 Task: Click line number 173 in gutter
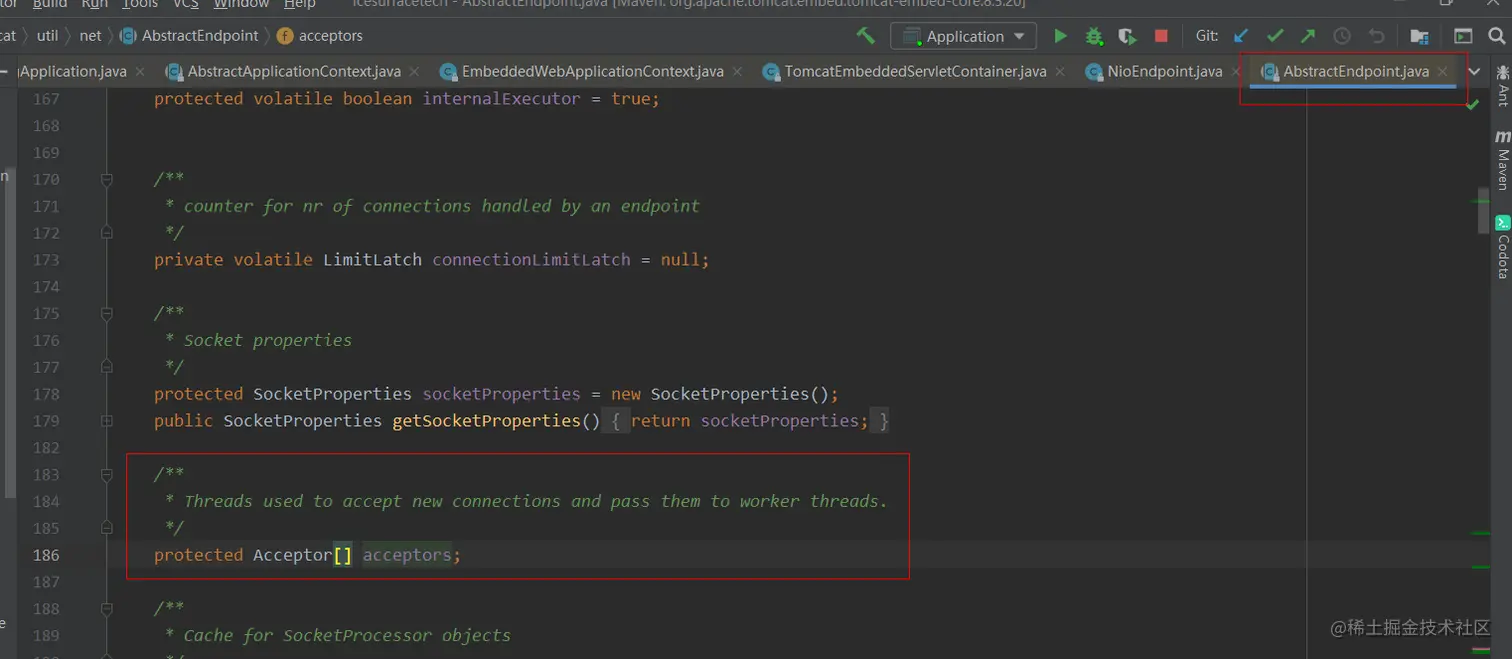point(46,260)
